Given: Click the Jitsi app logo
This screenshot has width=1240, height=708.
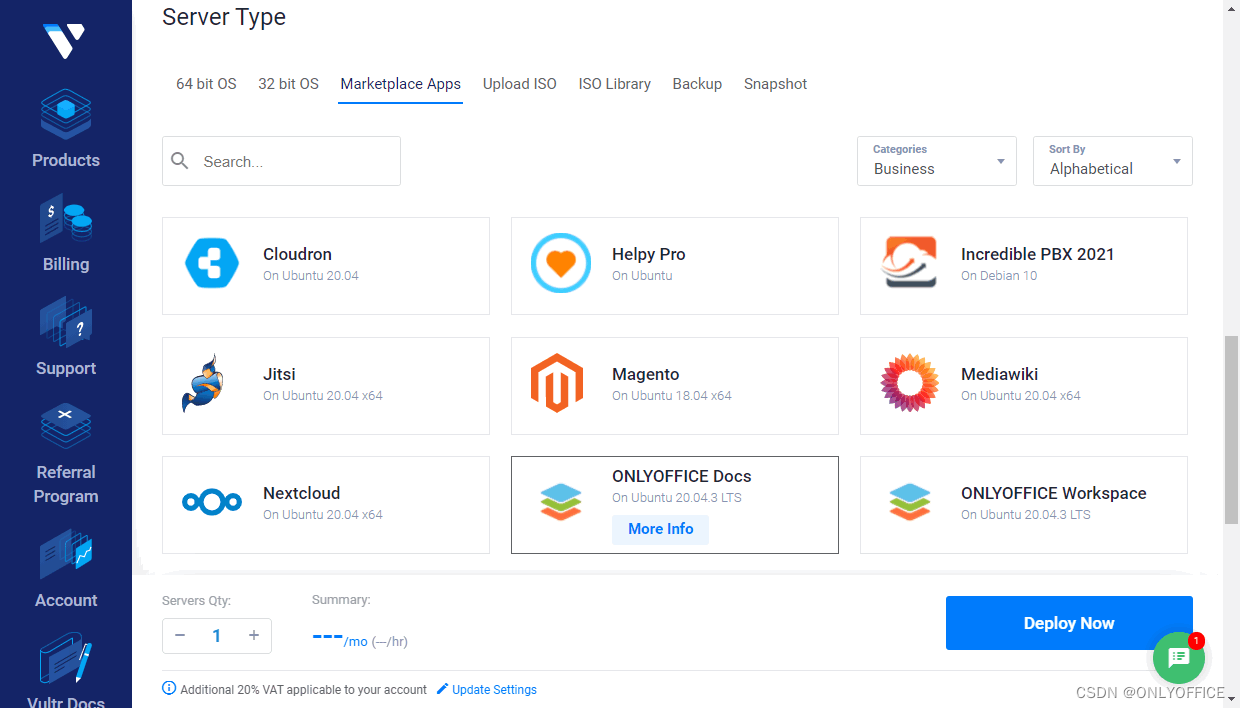Looking at the screenshot, I should point(201,385).
